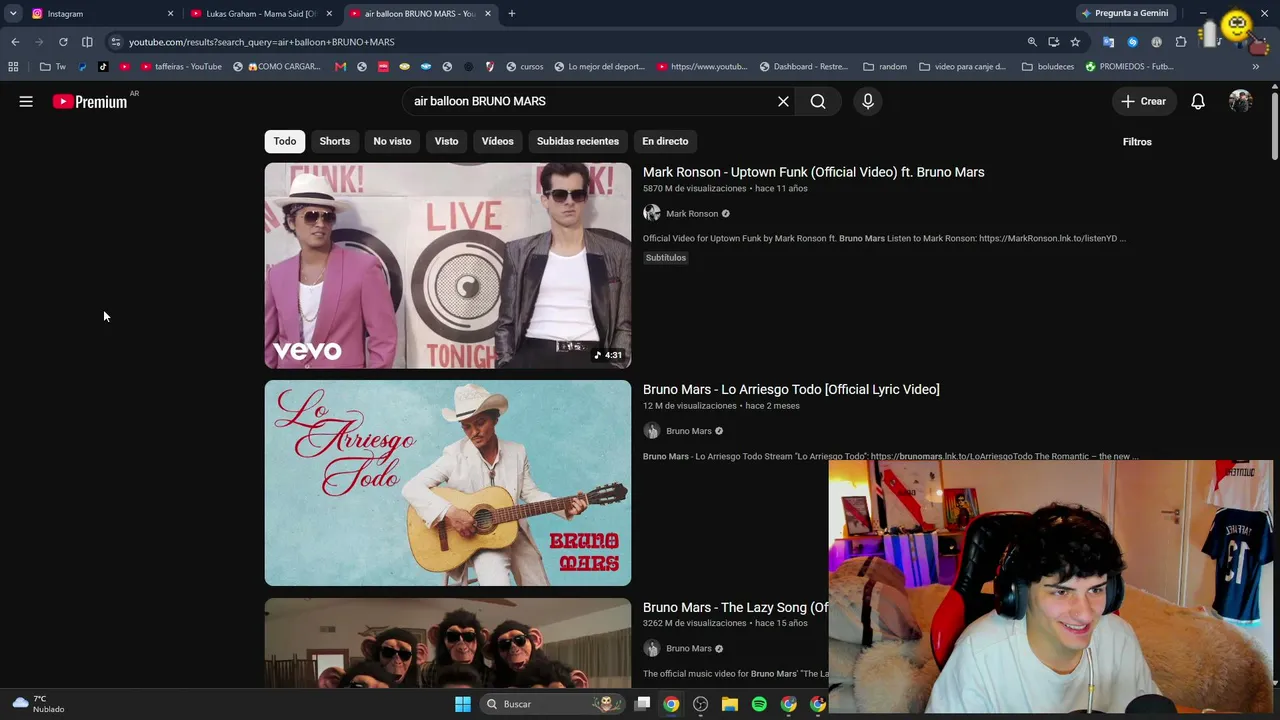Toggle the browser side panel icon
The width and height of the screenshot is (1280, 720).
coord(87,42)
